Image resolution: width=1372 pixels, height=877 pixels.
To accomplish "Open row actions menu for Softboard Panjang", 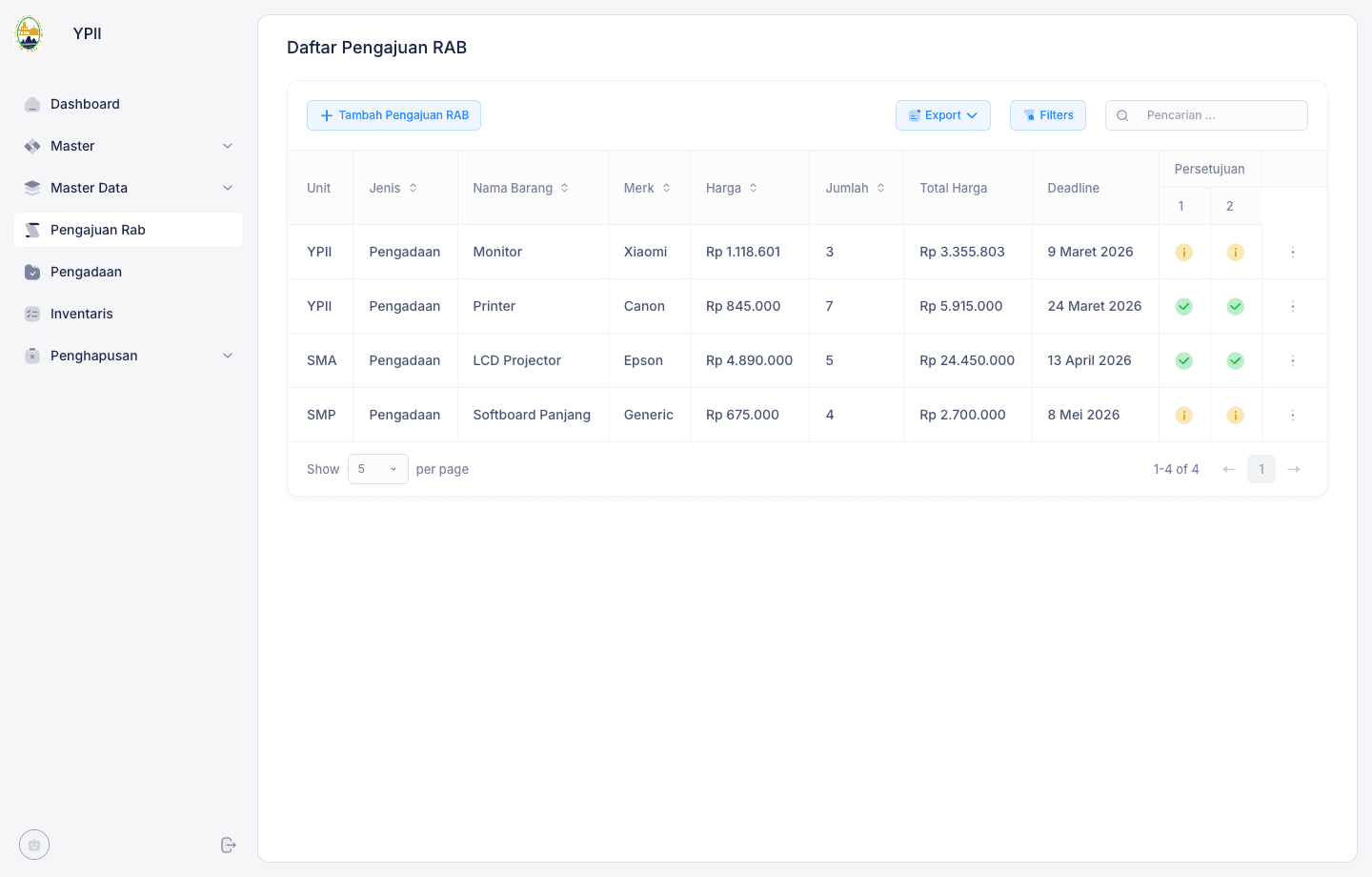I will 1293,415.
